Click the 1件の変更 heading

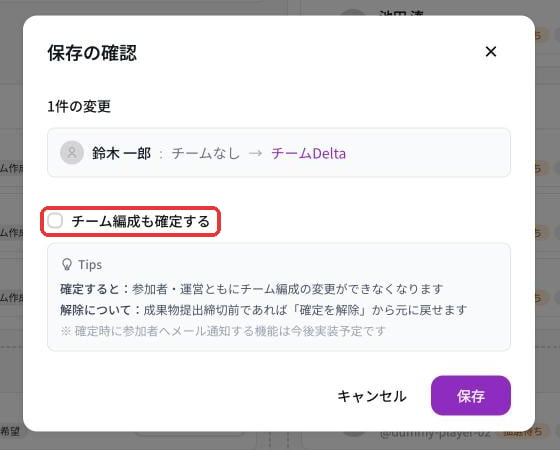79,106
